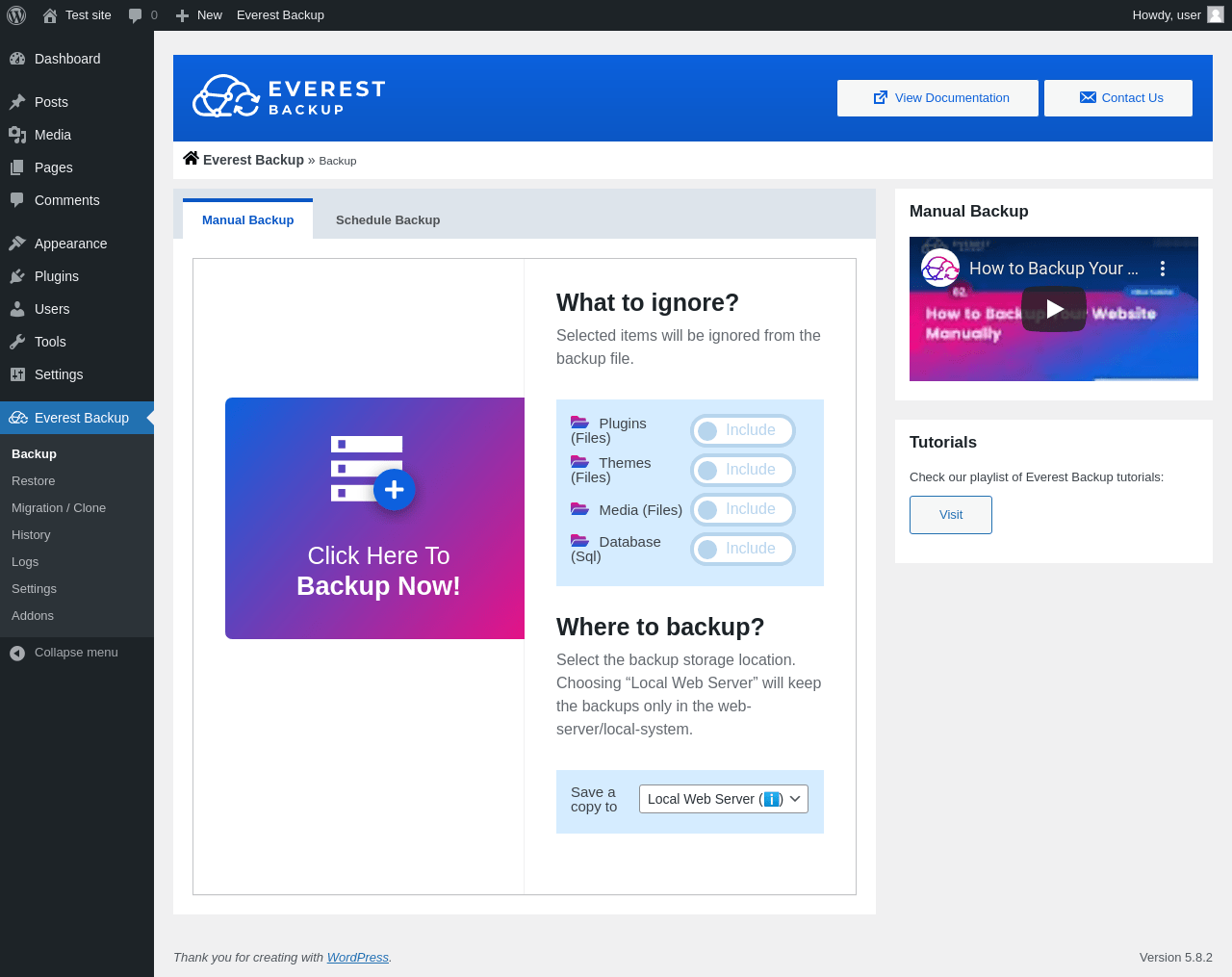Open the video options three-dot menu
The height and width of the screenshot is (977, 1232).
[1163, 269]
